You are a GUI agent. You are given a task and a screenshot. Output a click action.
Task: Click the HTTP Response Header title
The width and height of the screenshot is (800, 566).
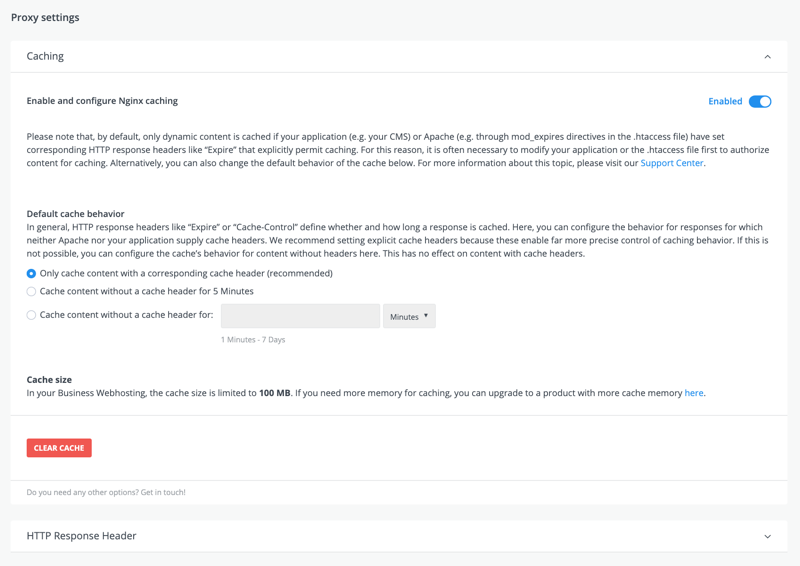coord(82,536)
